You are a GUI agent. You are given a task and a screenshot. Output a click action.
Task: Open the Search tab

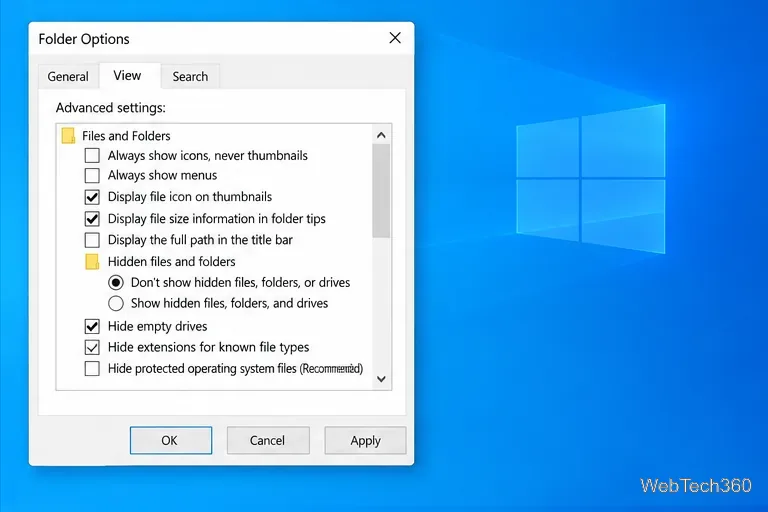pos(190,76)
